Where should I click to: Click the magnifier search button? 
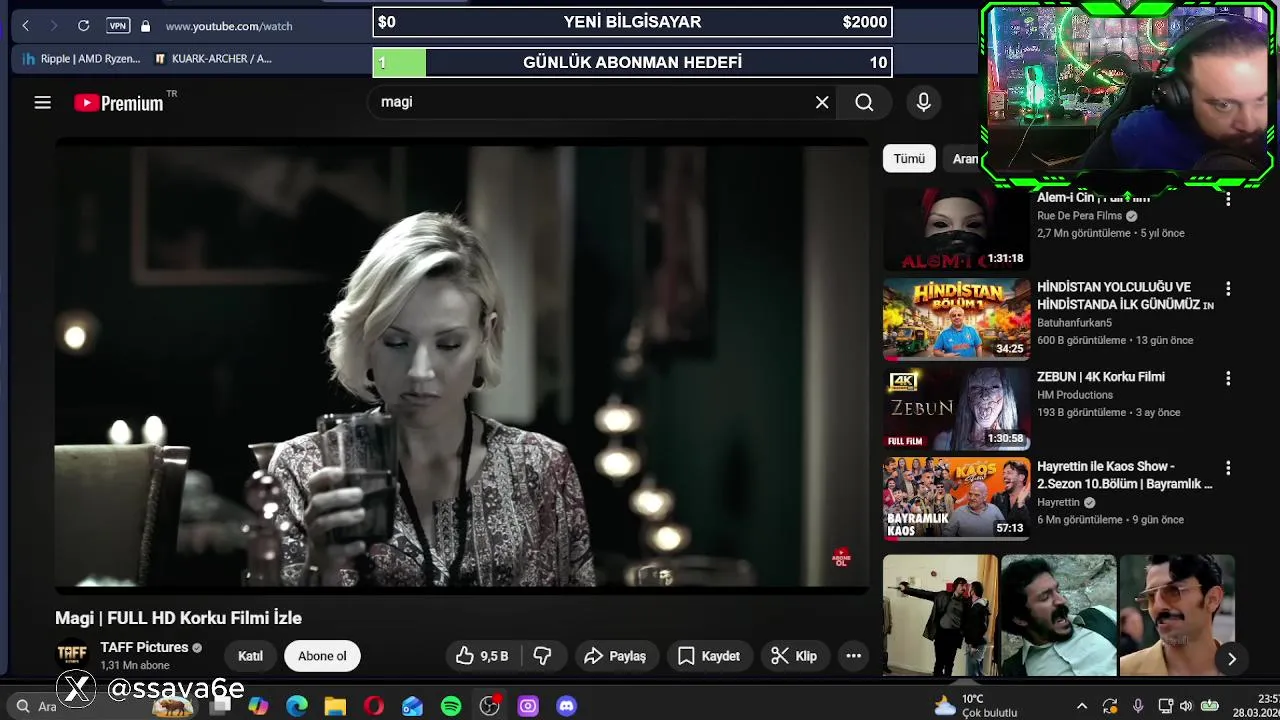click(864, 102)
